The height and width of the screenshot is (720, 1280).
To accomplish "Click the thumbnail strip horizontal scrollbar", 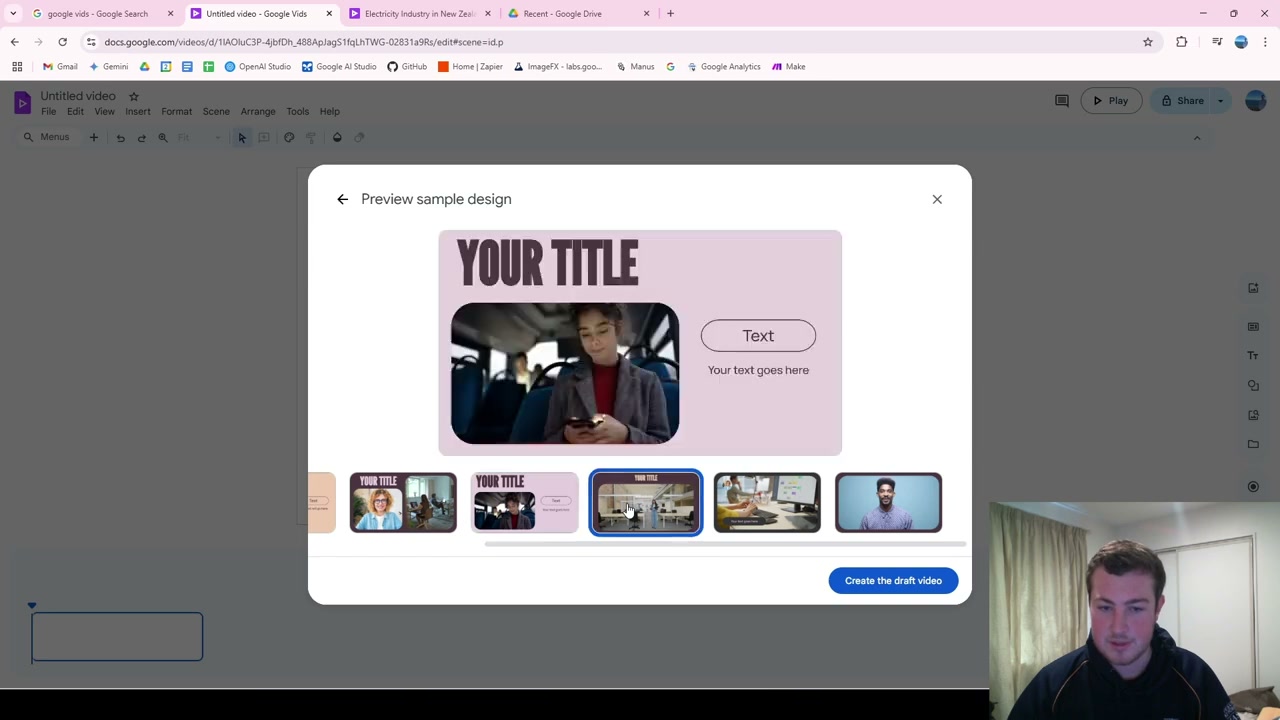I will click(x=725, y=544).
